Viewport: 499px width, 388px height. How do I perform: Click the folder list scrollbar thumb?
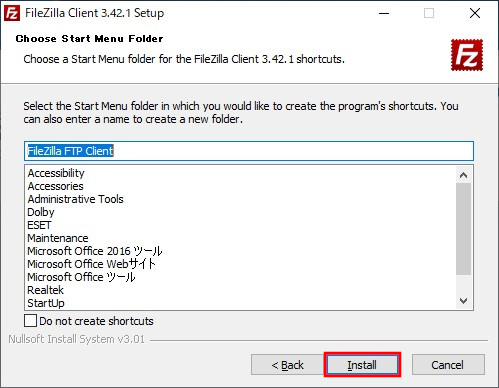pyautogui.click(x=463, y=229)
